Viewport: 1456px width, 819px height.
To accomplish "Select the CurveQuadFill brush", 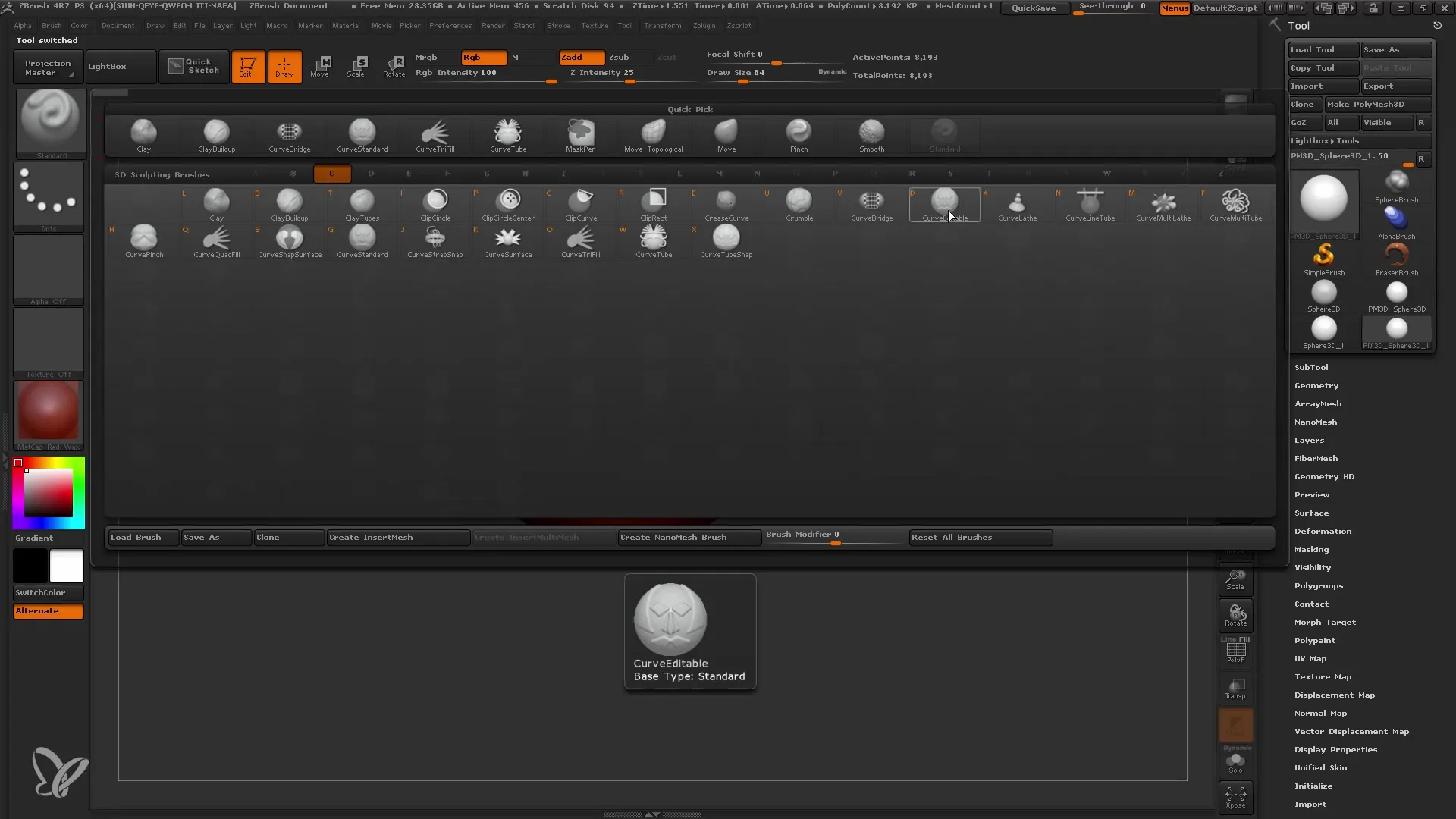I will point(217,241).
